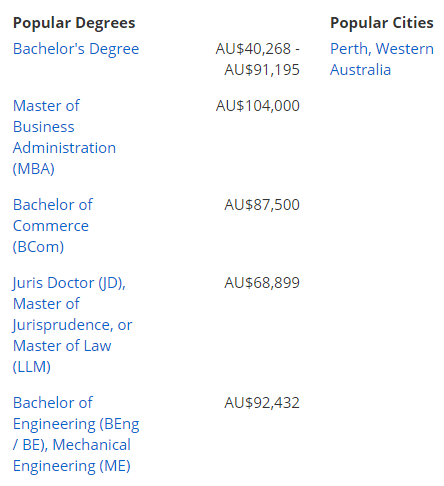Select the AU$104,000 MBA salary figure
The image size is (444, 486).
click(258, 106)
